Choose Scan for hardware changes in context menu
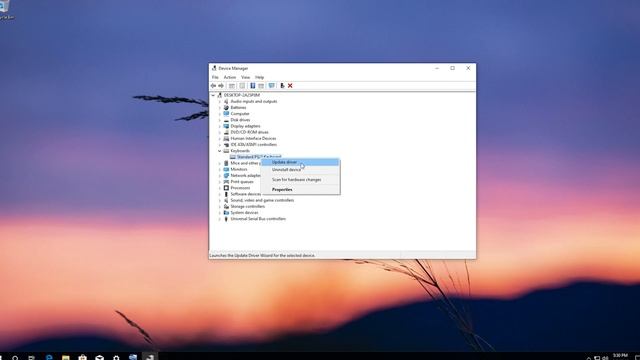The width and height of the screenshot is (640, 360). [x=300, y=180]
